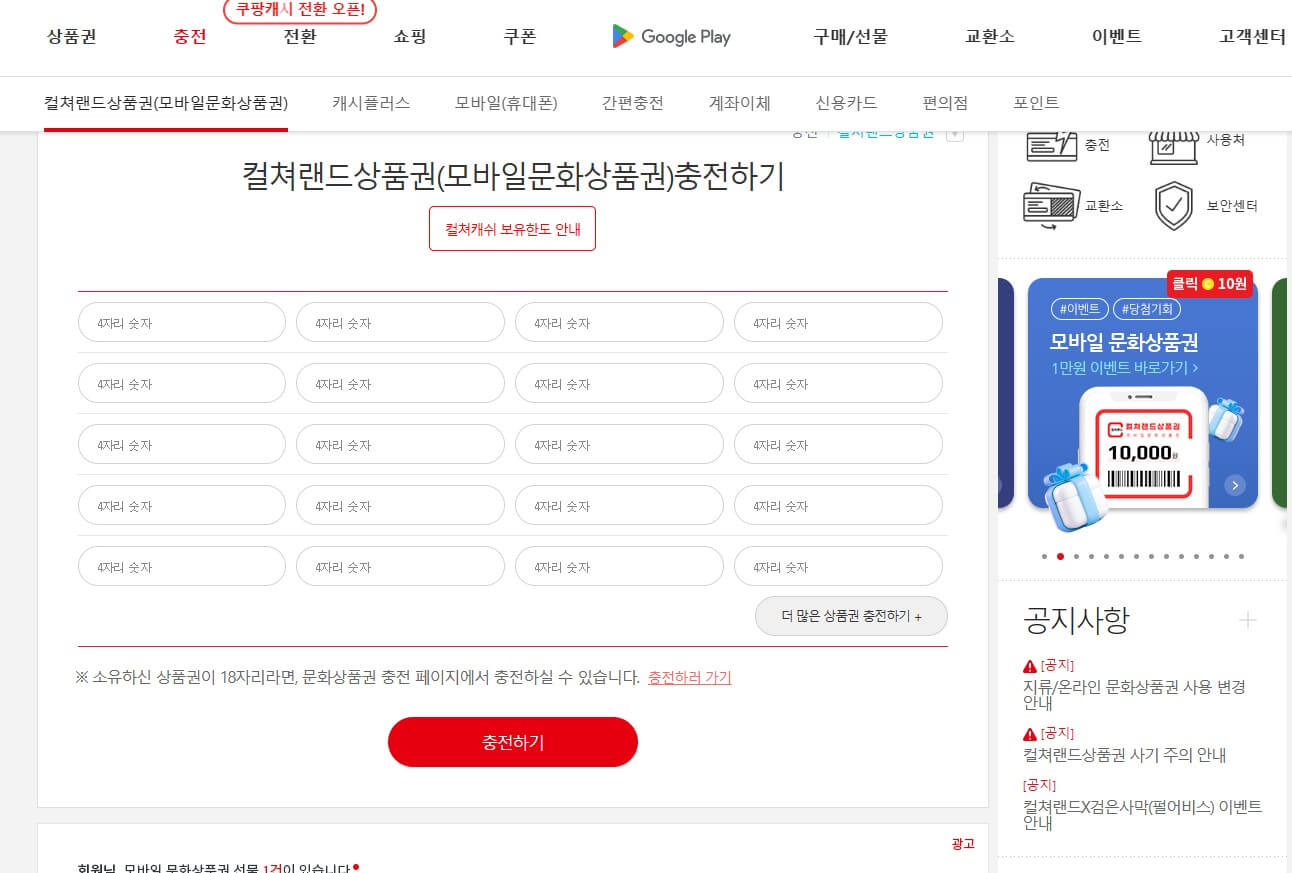The height and width of the screenshot is (873, 1292).
Task: Open the 보안센터 shield icon
Action: point(1173,206)
